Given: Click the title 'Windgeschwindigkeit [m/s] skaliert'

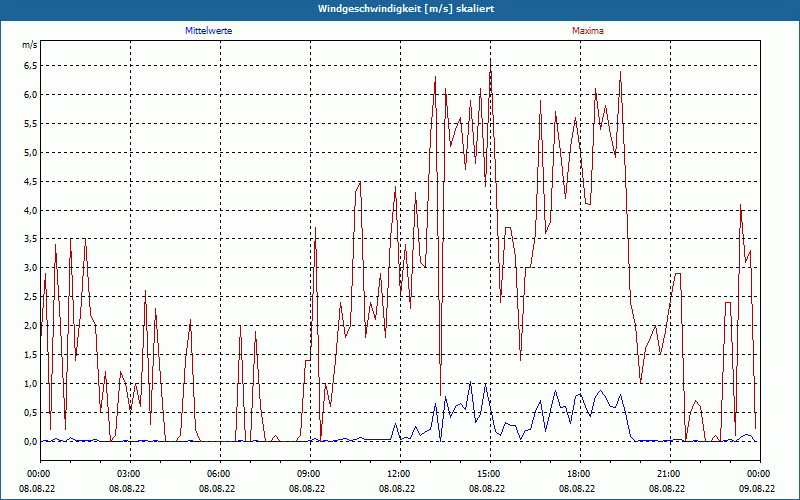Looking at the screenshot, I should (406, 9).
